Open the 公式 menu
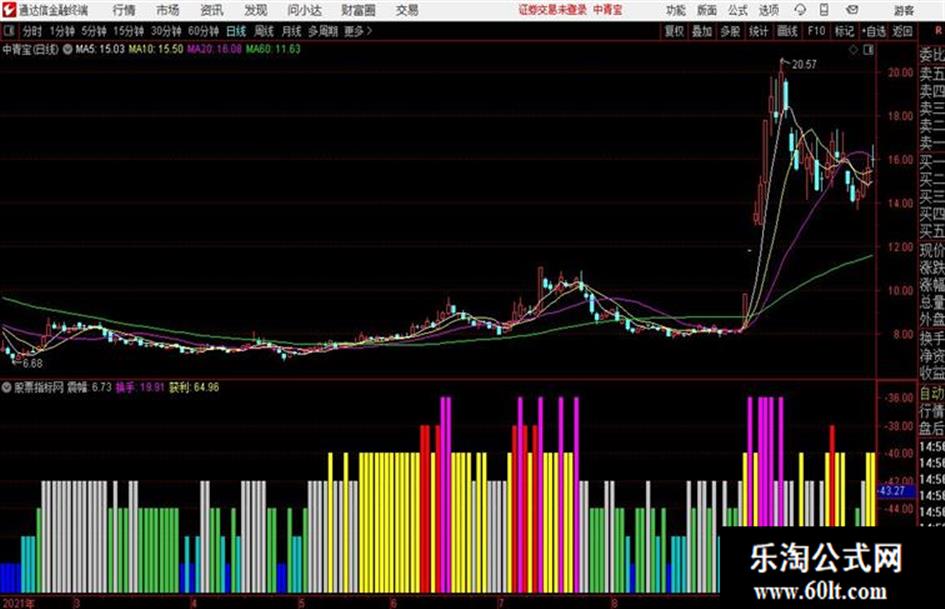945x609 pixels. point(738,10)
